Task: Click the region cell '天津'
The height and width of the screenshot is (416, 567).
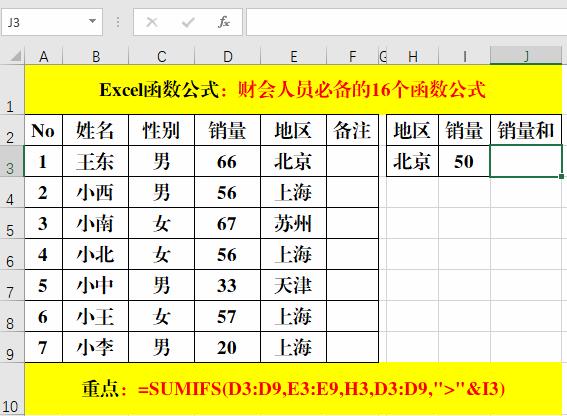Action: (294, 286)
